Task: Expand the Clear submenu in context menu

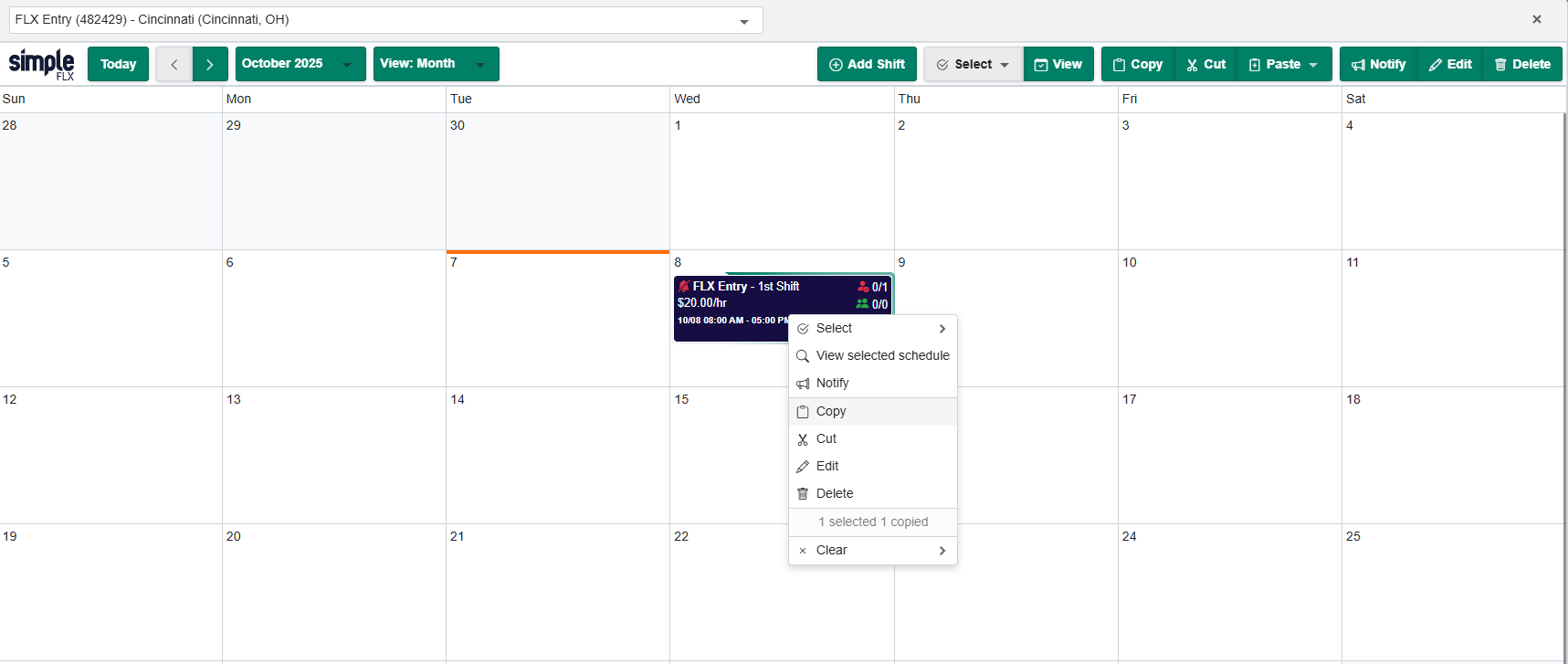Action: click(872, 550)
